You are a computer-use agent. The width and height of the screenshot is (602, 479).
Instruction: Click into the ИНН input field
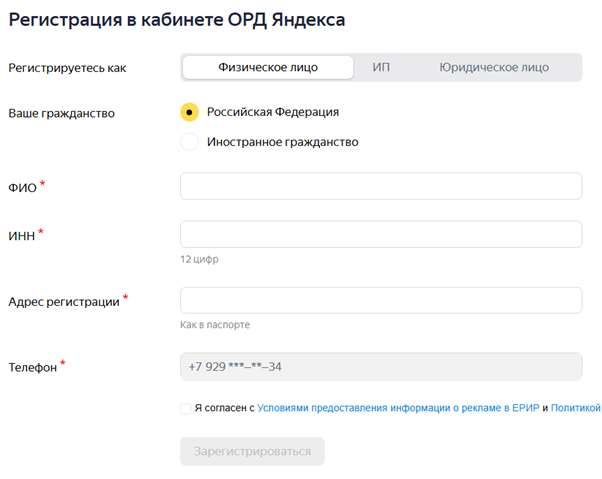(x=381, y=234)
